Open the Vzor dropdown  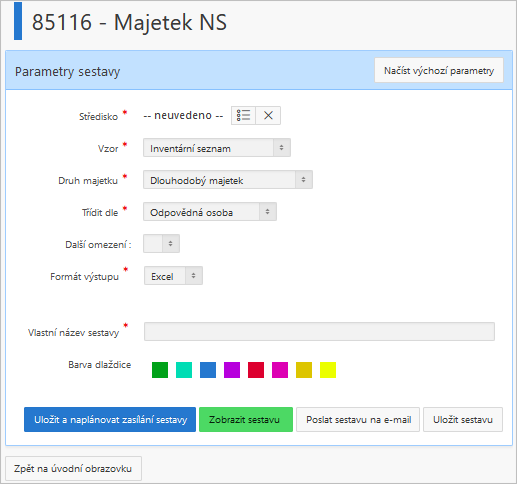click(x=217, y=148)
